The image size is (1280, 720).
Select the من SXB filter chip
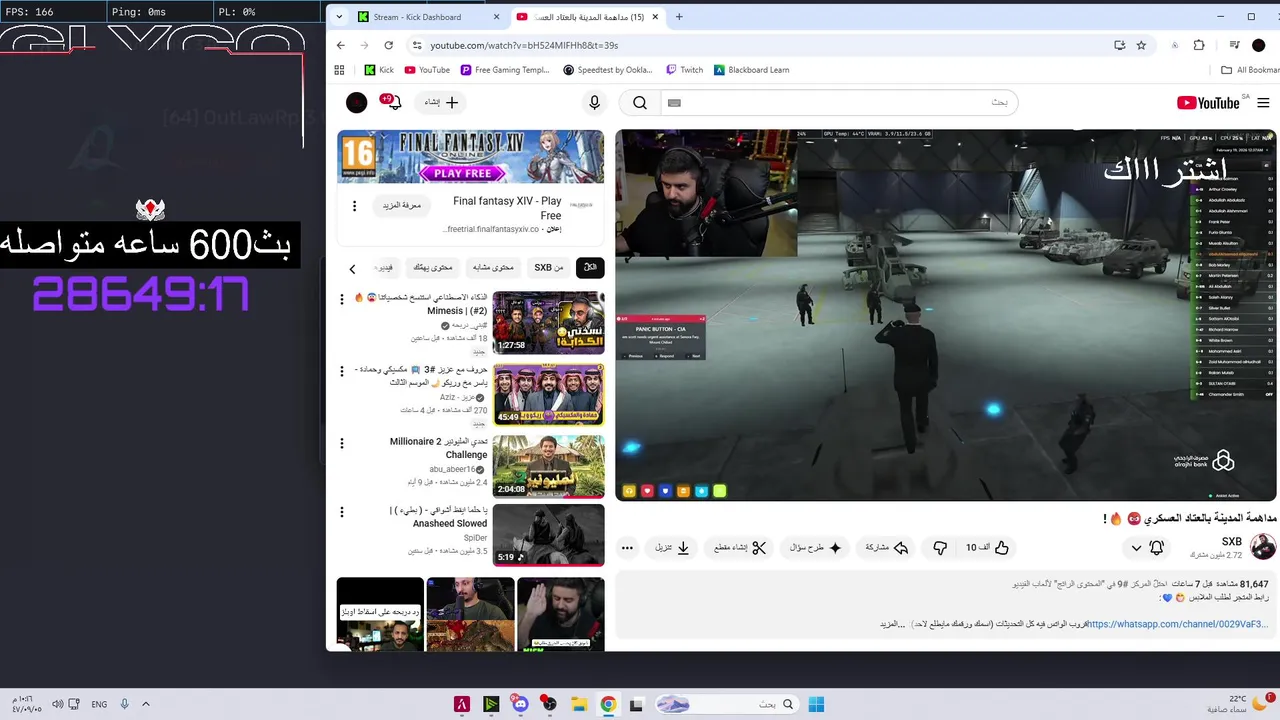click(x=549, y=268)
